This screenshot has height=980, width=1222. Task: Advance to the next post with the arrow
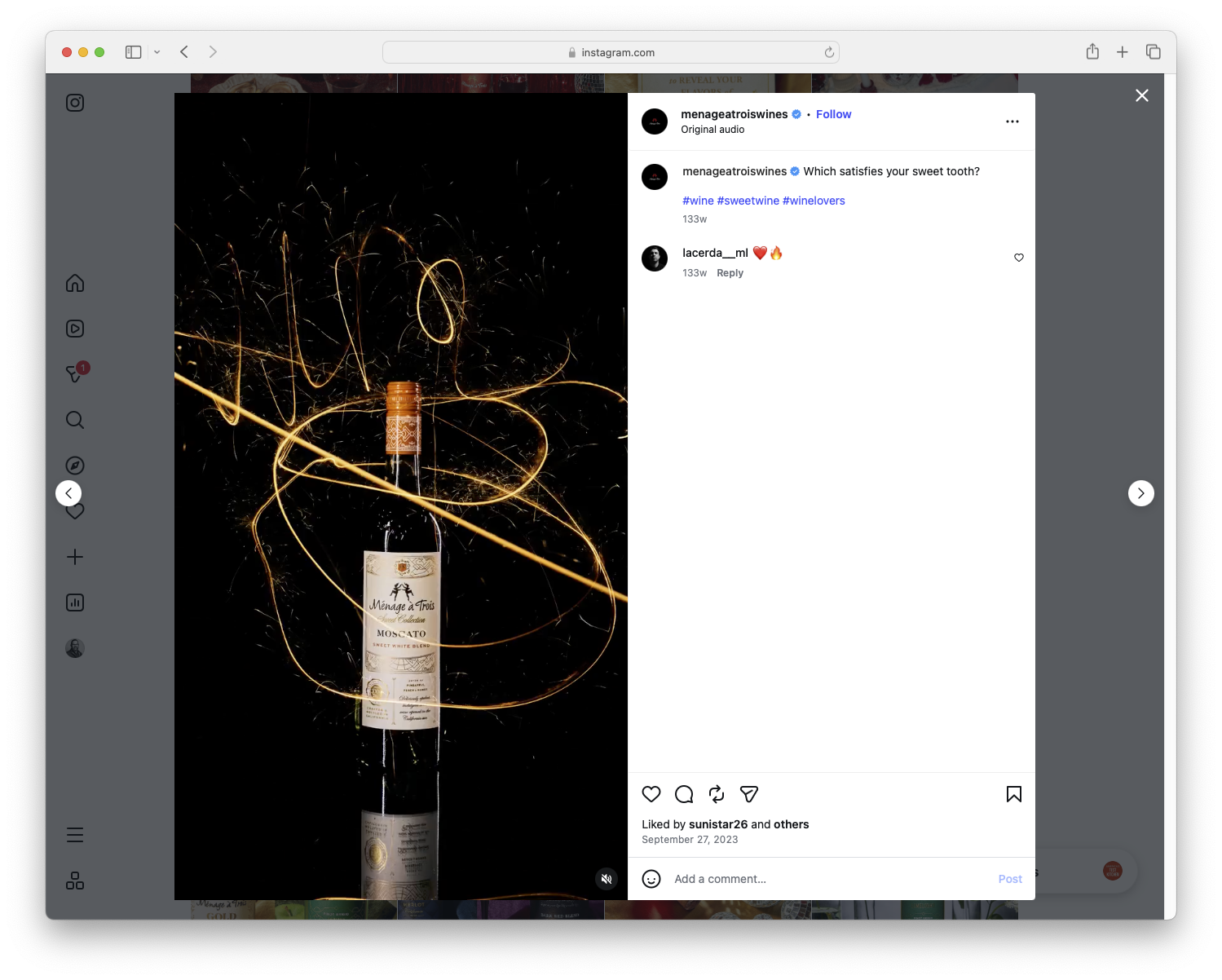click(x=1140, y=492)
